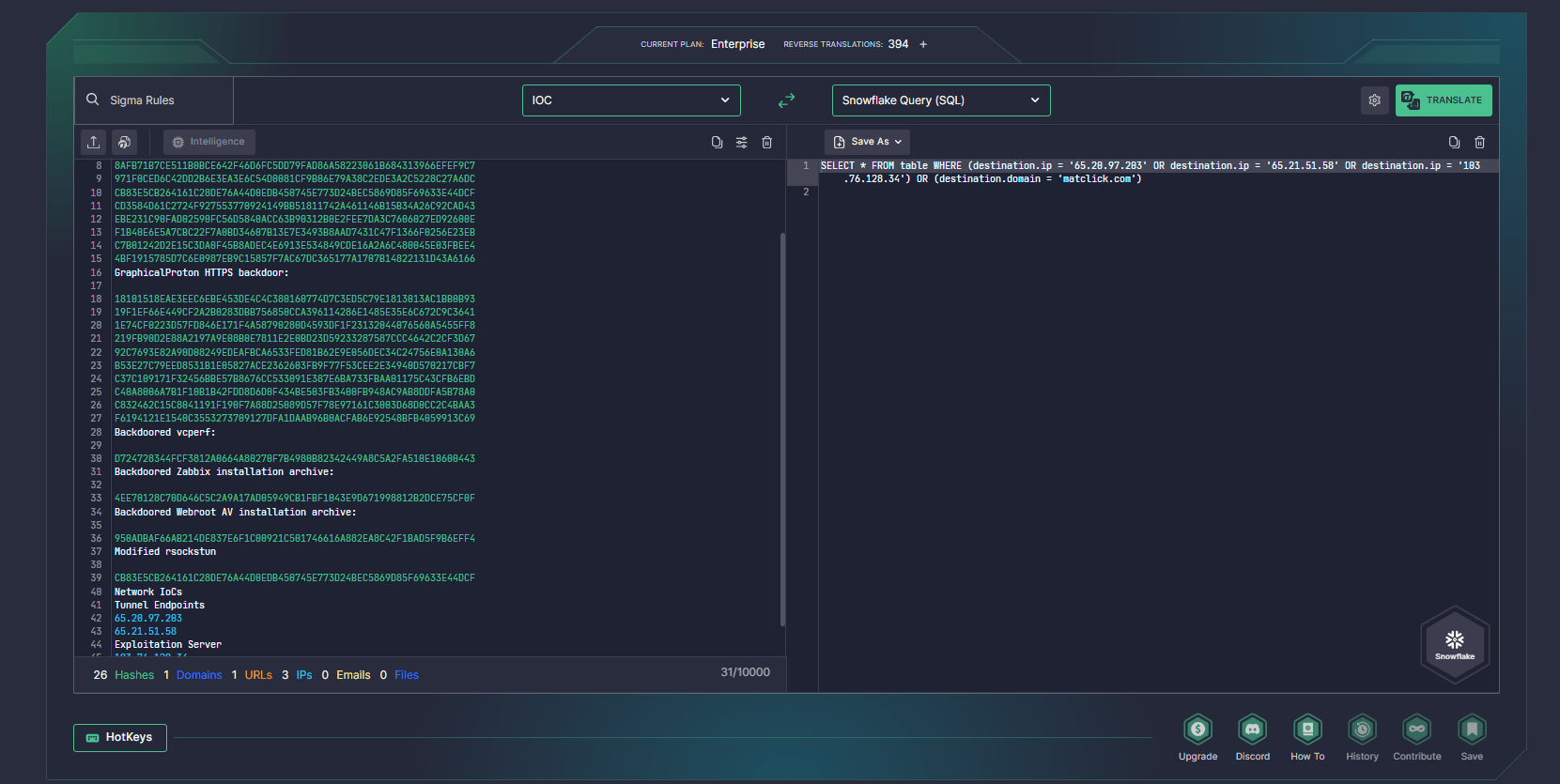Viewport: 1560px width, 784px height.
Task: Copy the IOC input text
Action: click(x=717, y=142)
